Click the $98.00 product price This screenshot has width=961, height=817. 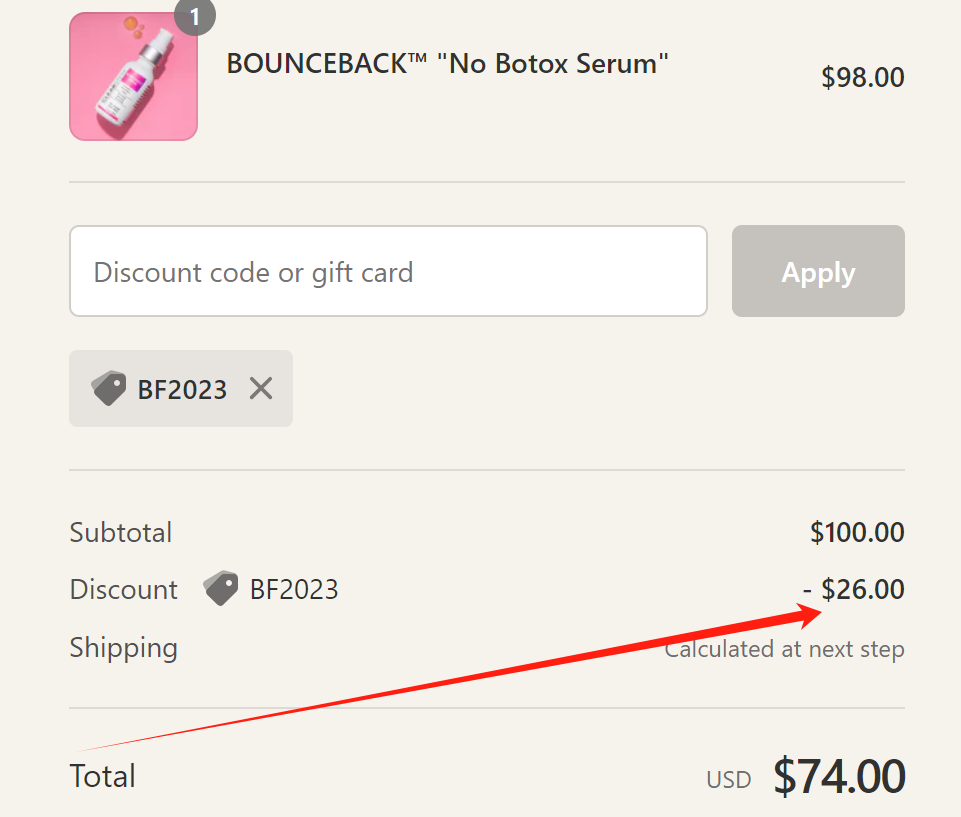[862, 78]
